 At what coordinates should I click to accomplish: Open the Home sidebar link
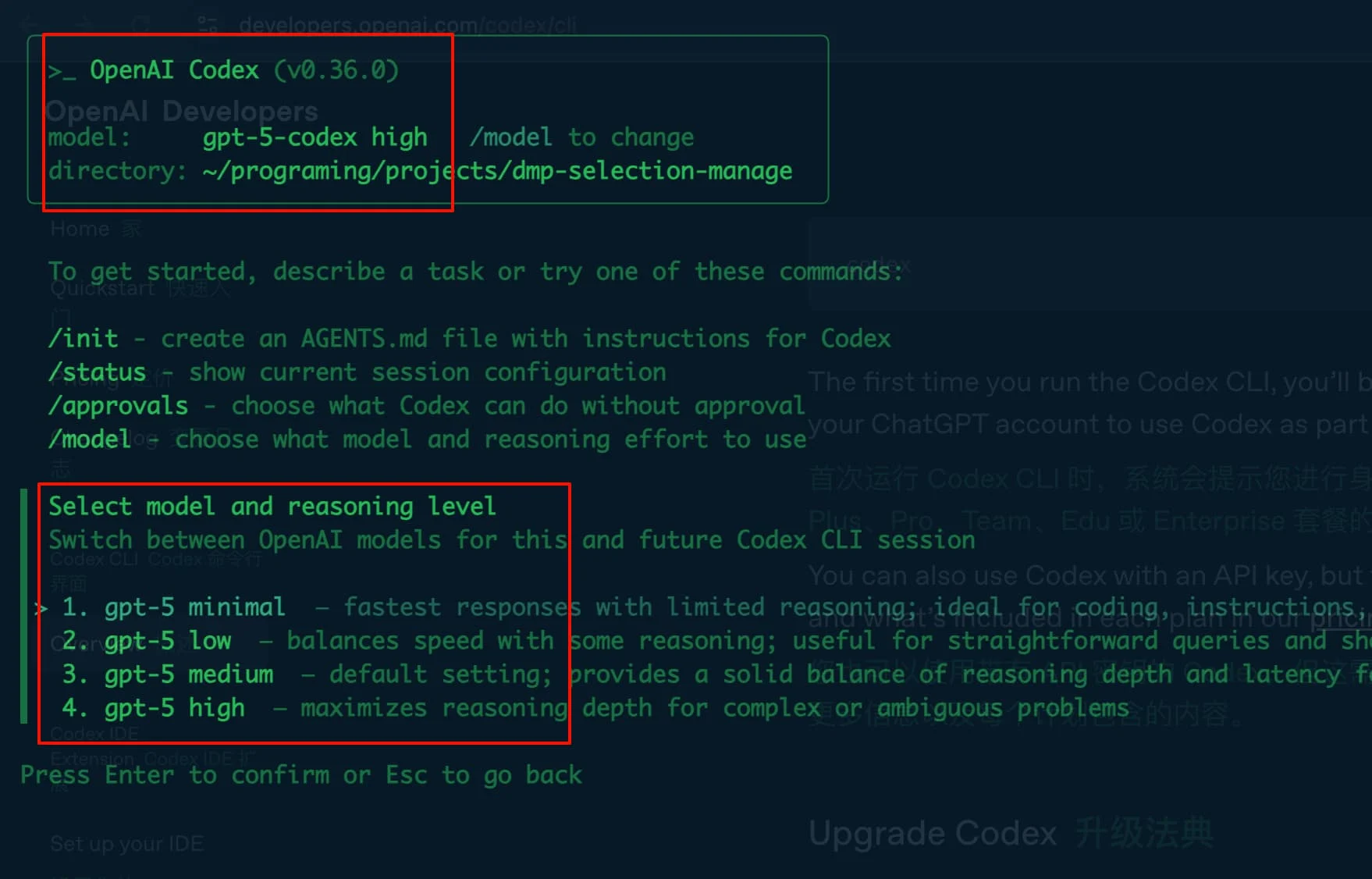click(x=80, y=229)
